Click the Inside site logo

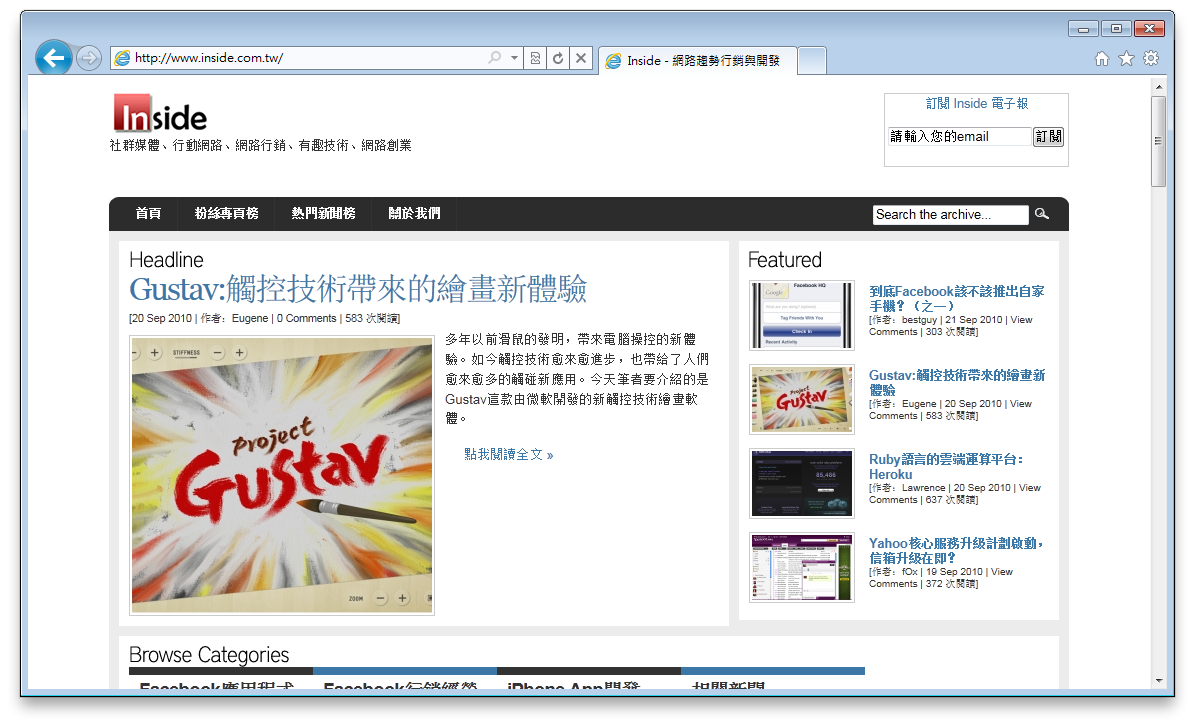click(160, 113)
